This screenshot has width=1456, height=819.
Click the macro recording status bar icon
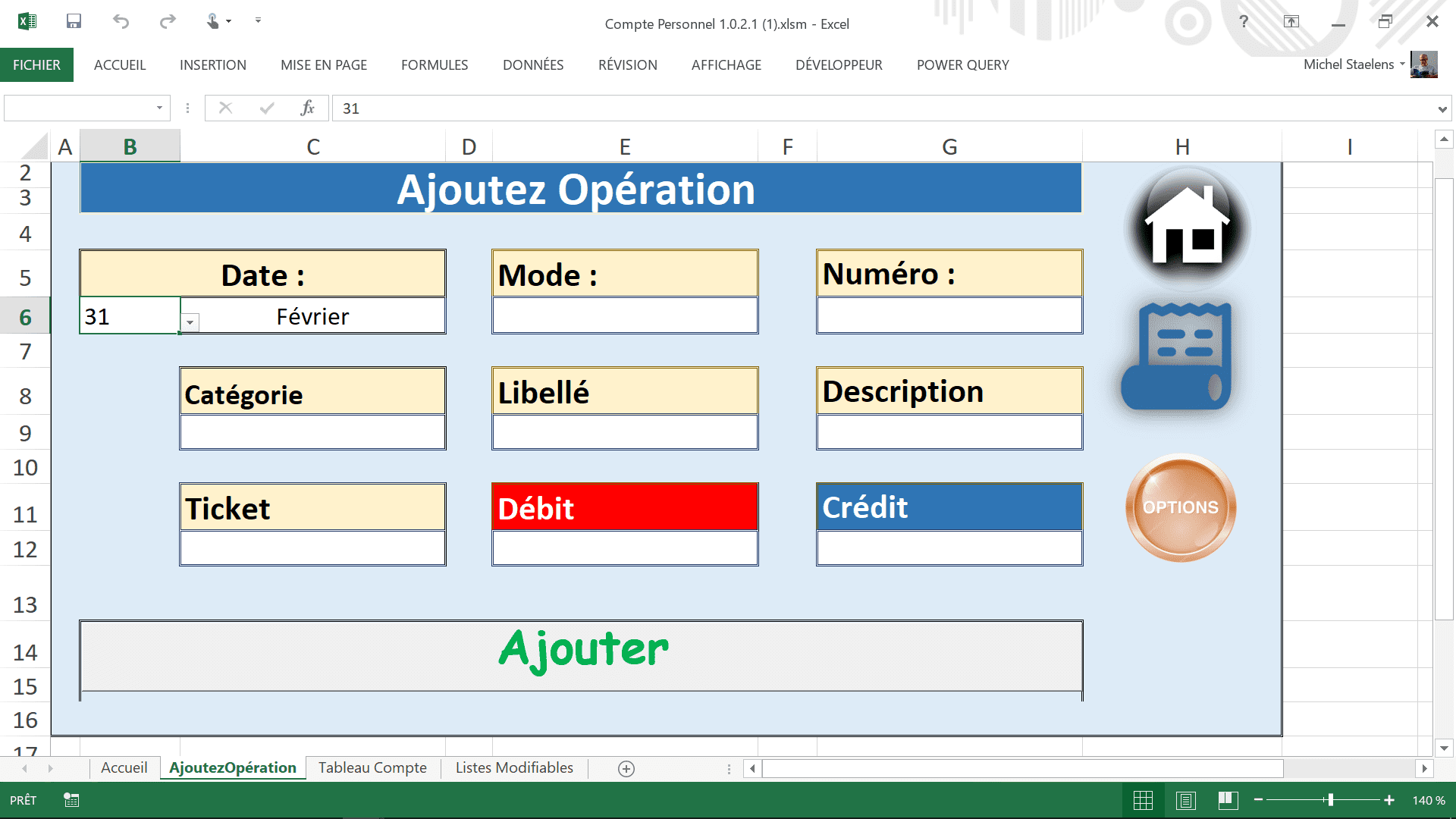71,800
